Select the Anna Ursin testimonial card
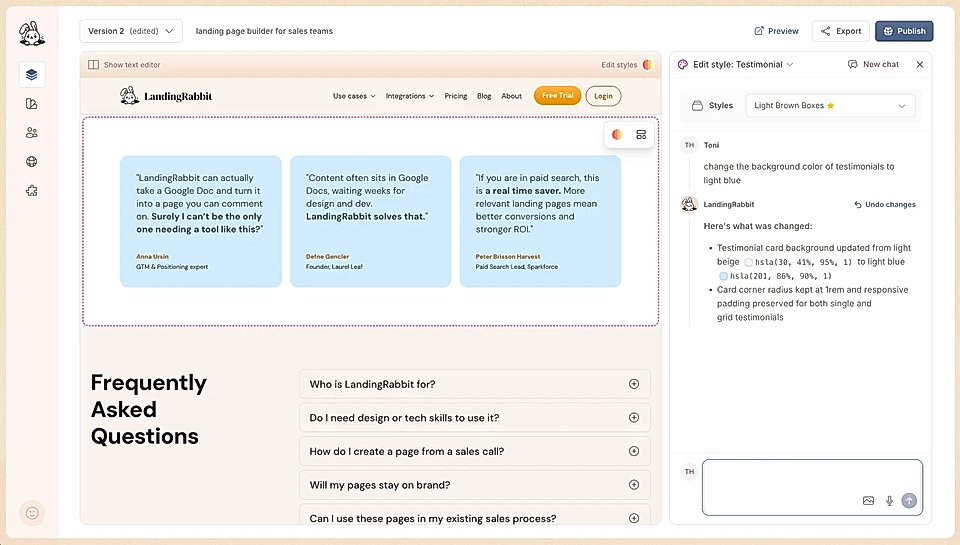Image resolution: width=960 pixels, height=545 pixels. (201, 221)
